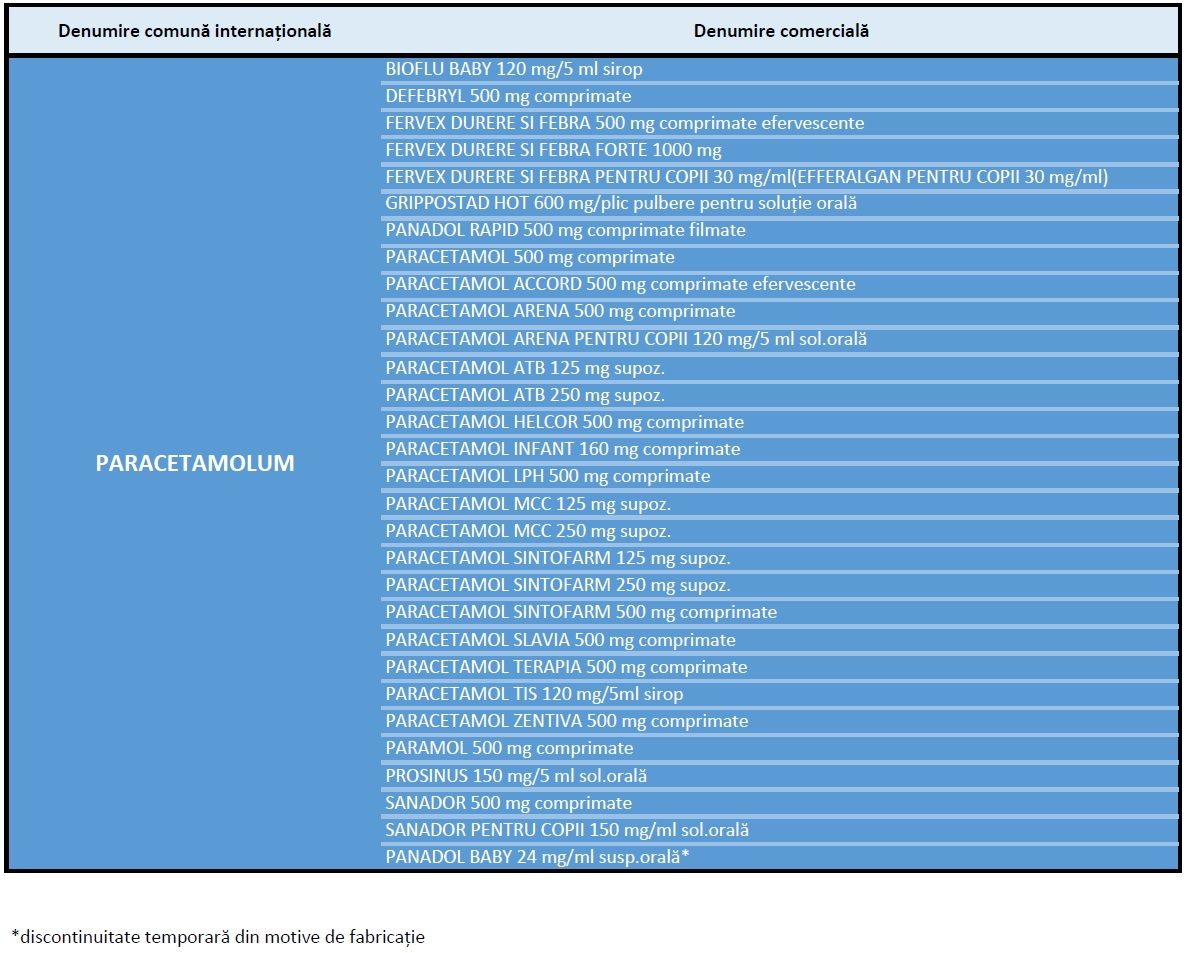The height and width of the screenshot is (953, 1196).
Task: Click PARACETAMOL ARENA 500 mg comprimate
Action: [780, 311]
